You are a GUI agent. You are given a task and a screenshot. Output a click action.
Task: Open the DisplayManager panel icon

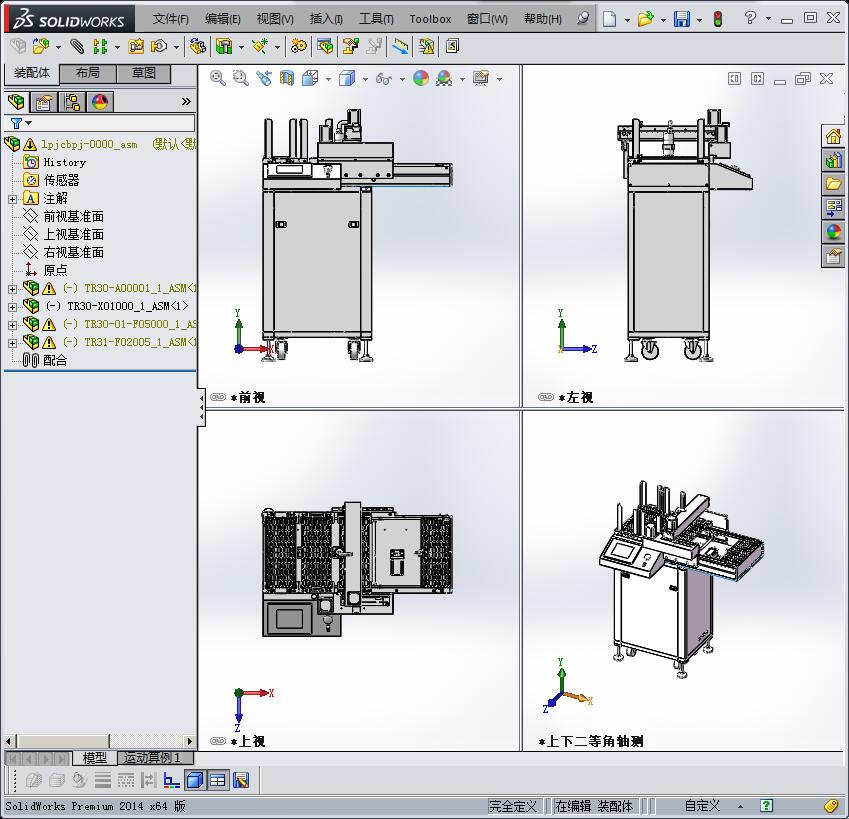[x=100, y=100]
